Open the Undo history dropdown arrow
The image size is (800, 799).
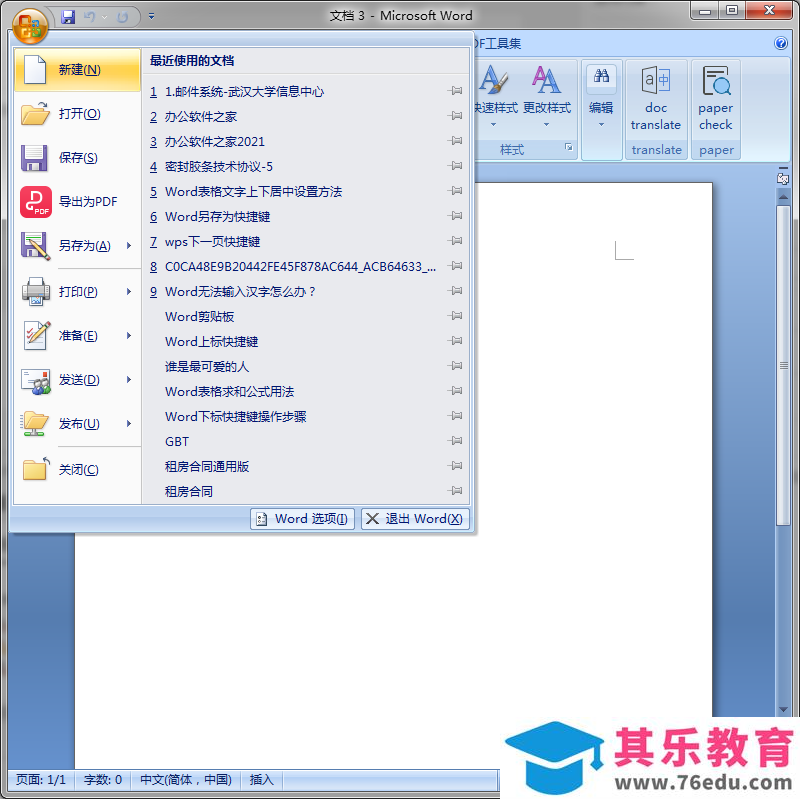105,17
